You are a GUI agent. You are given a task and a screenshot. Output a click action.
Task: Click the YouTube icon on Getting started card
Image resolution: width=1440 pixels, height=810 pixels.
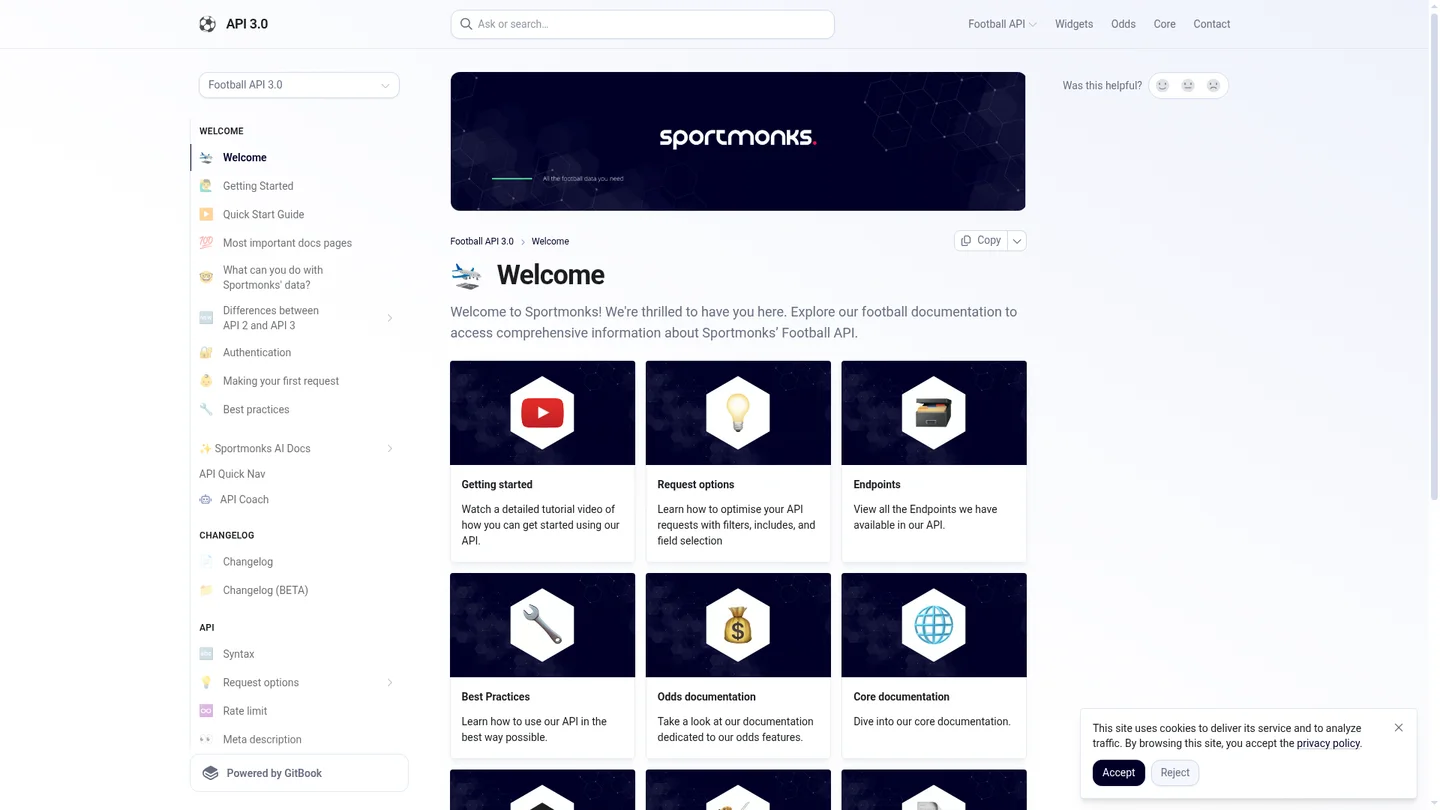click(542, 413)
